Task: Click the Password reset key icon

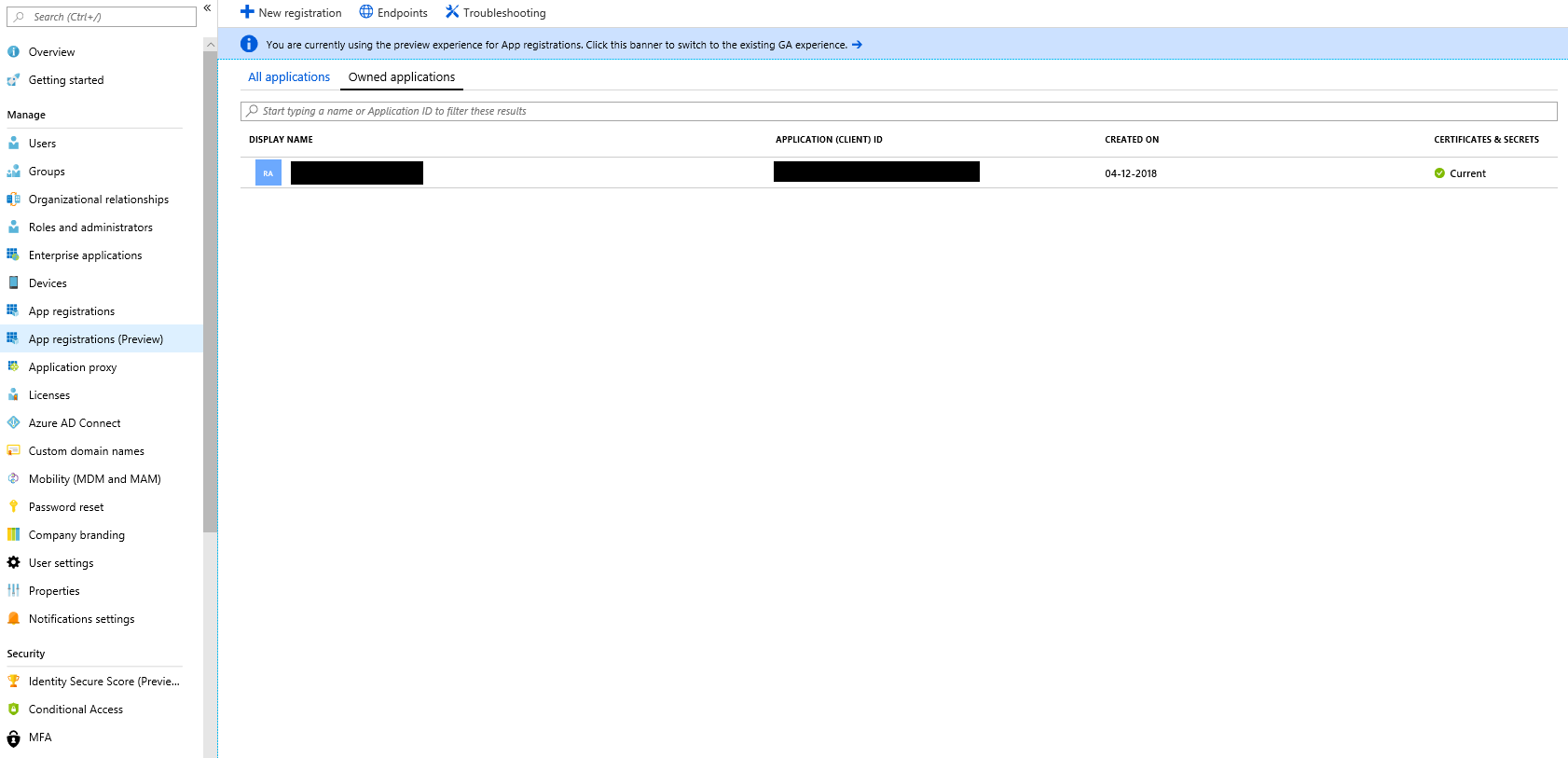Action: 13,506
